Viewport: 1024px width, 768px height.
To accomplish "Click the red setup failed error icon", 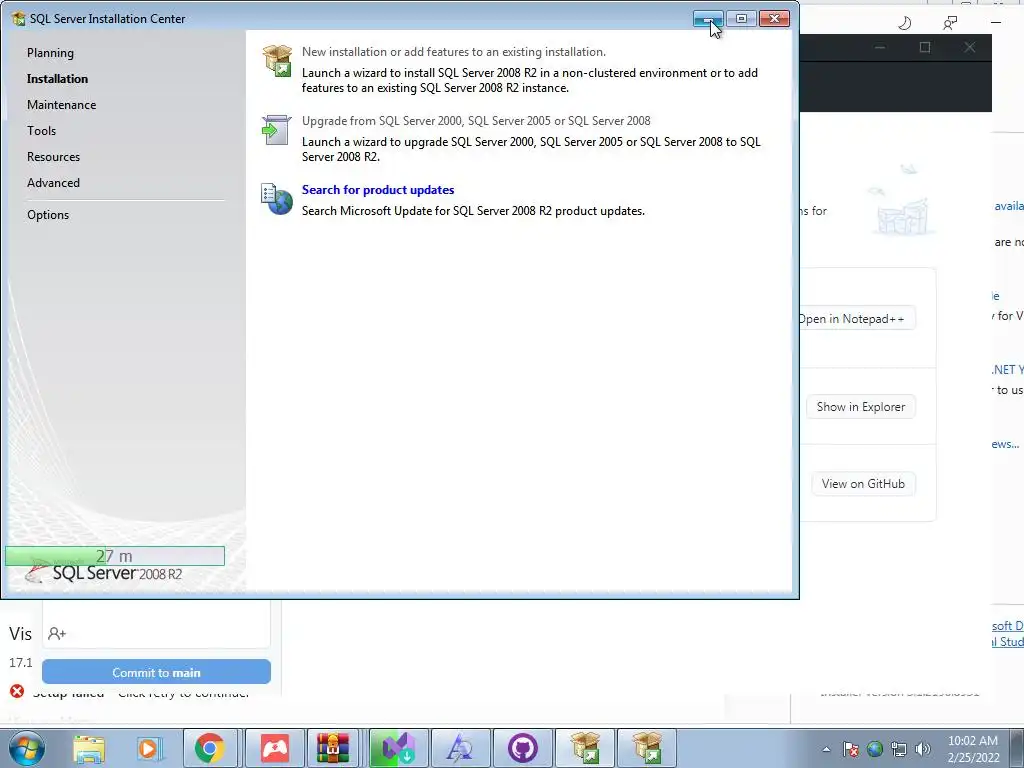I will [17, 691].
